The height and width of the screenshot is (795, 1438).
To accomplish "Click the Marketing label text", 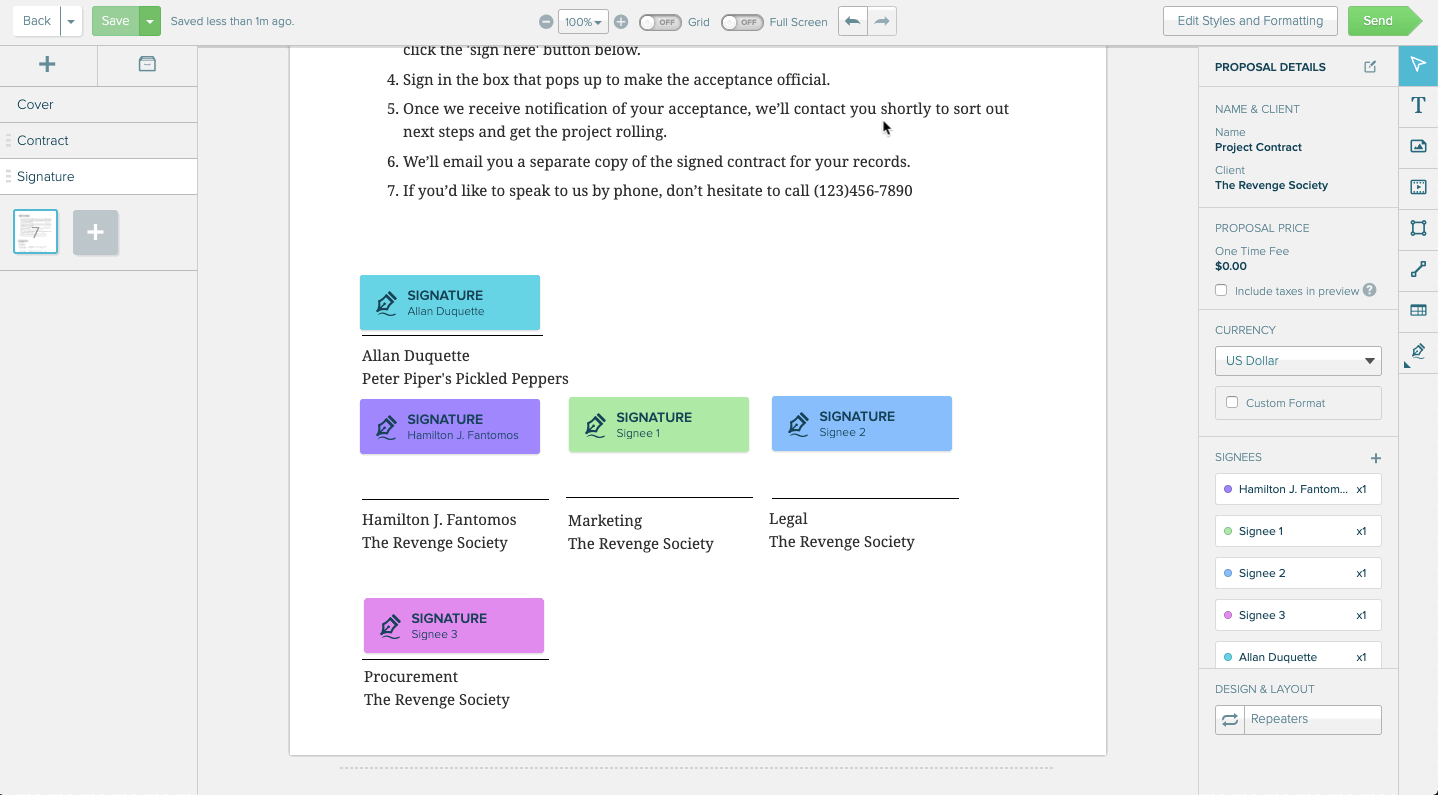I will [x=605, y=521].
